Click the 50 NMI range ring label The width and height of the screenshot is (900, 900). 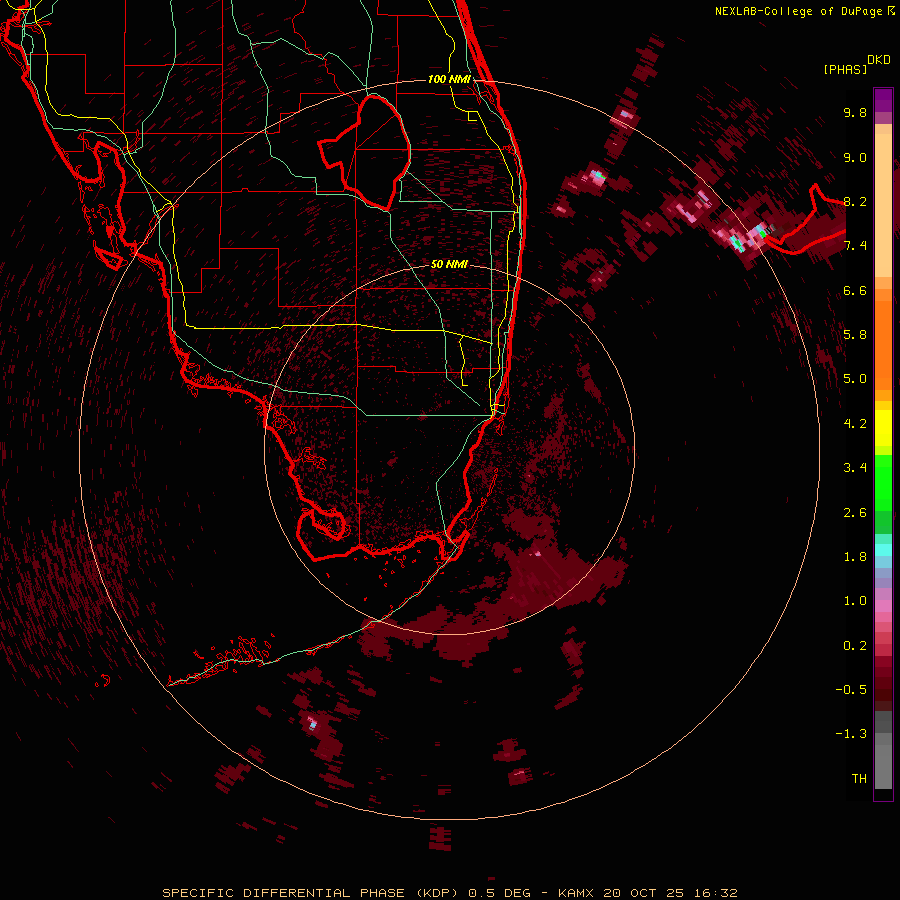[449, 264]
